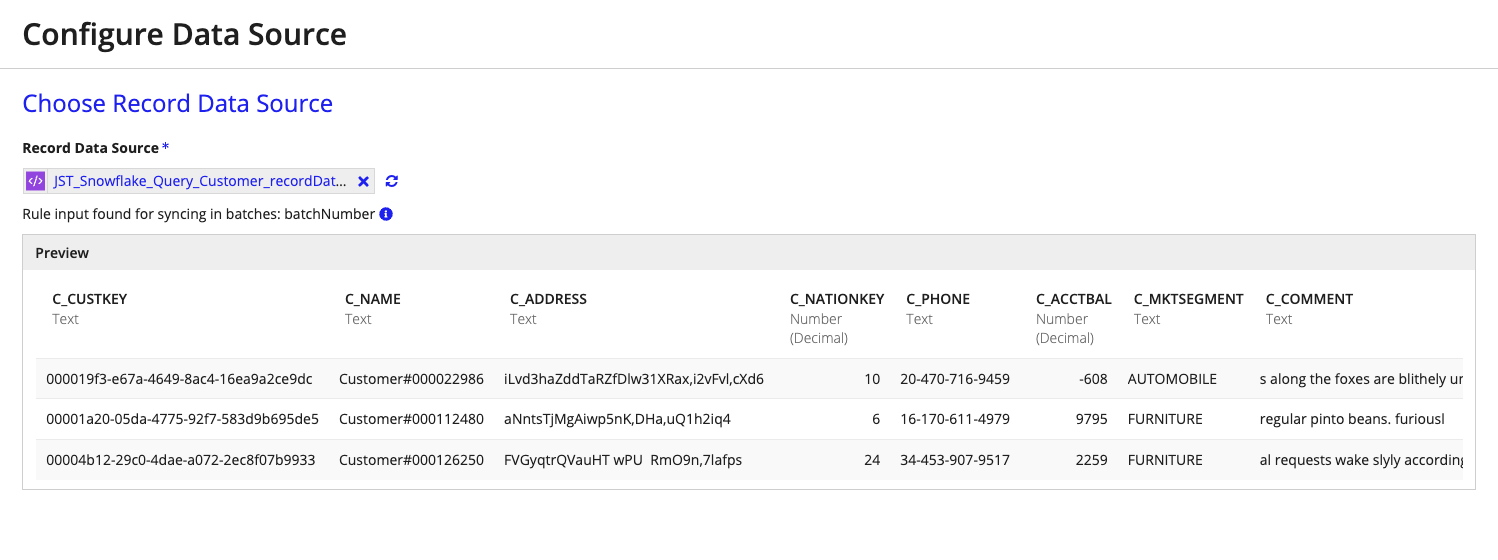This screenshot has width=1498, height=560.
Task: Select the C_ADDRESS column header
Action: click(548, 299)
